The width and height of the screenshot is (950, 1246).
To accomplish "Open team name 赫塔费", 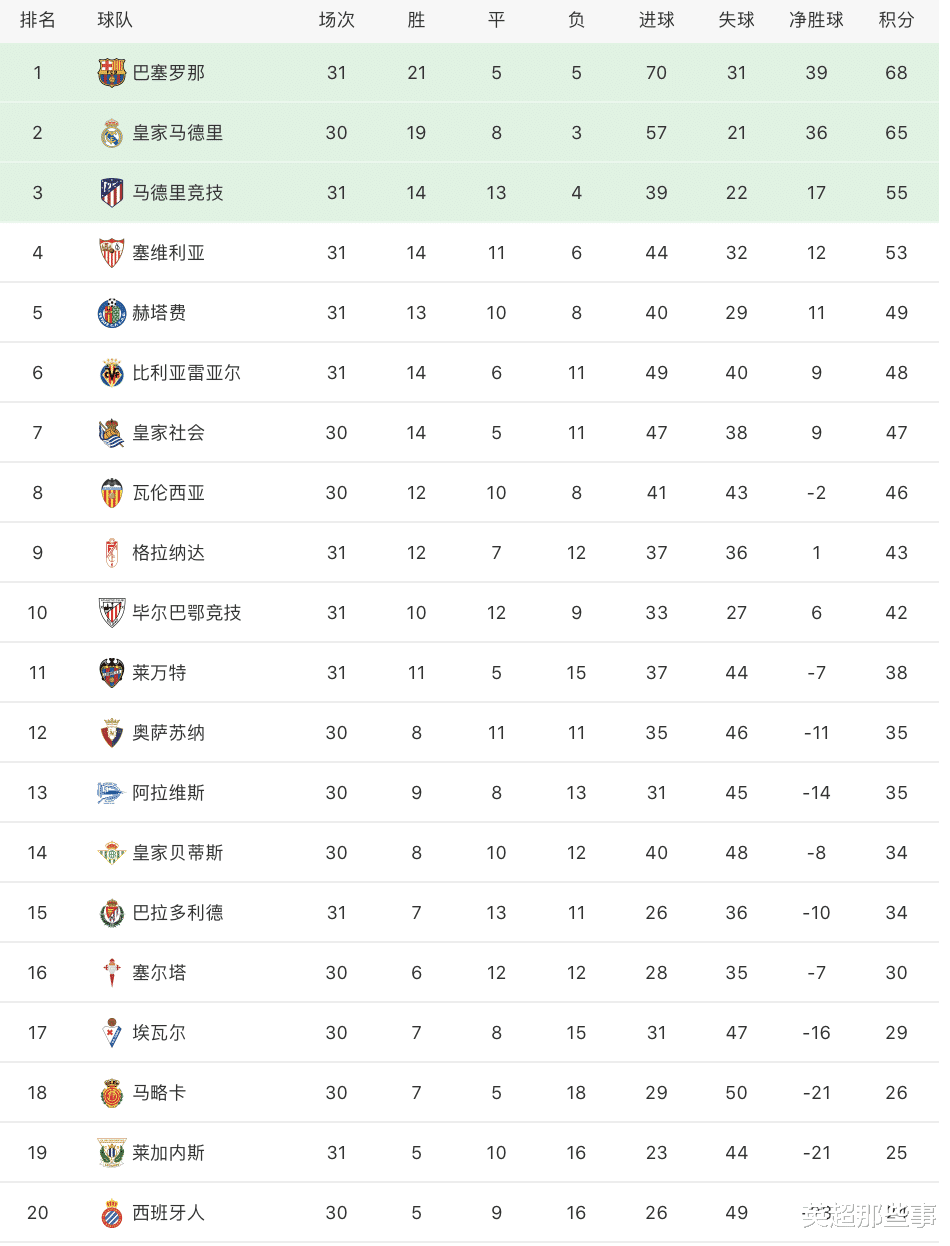I will click(159, 313).
